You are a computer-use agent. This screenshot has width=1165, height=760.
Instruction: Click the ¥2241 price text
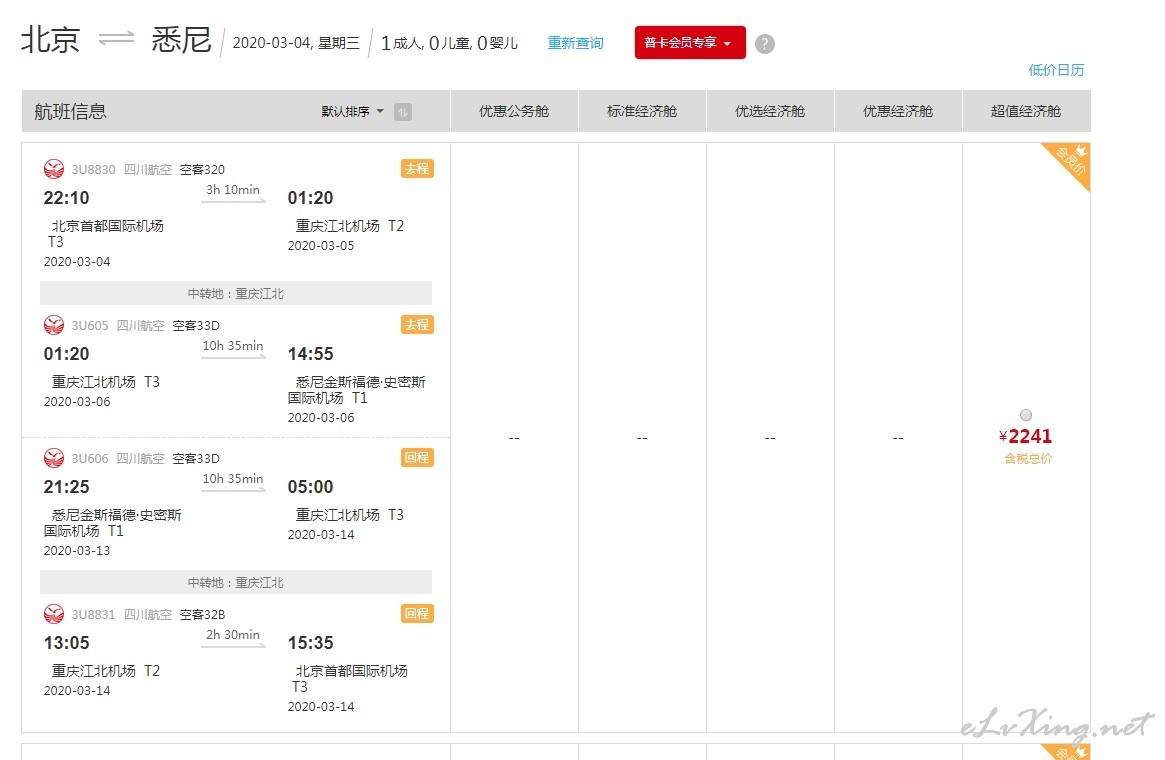click(x=1025, y=436)
